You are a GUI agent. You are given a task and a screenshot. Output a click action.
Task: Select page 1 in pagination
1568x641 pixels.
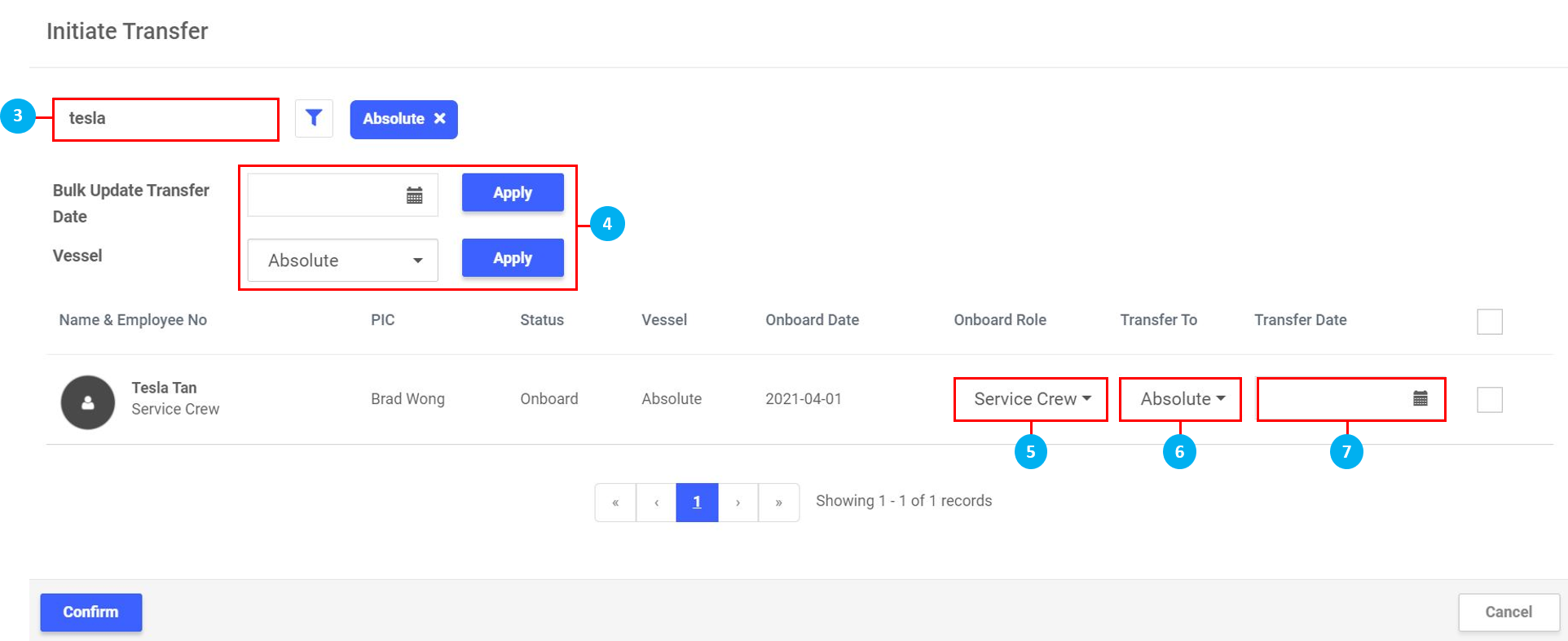tap(697, 503)
